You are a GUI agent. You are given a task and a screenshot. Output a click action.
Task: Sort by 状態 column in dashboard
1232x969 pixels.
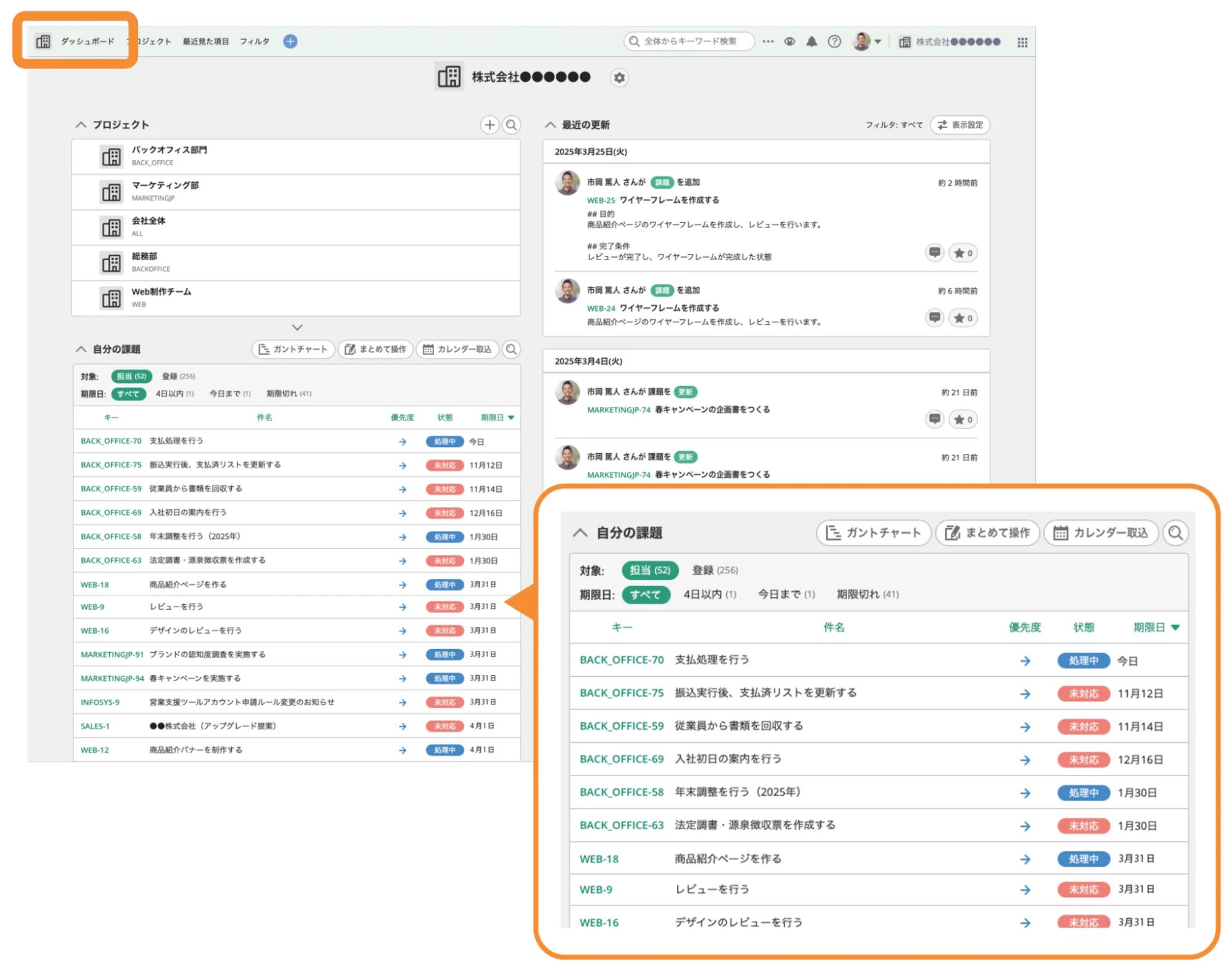pos(445,418)
